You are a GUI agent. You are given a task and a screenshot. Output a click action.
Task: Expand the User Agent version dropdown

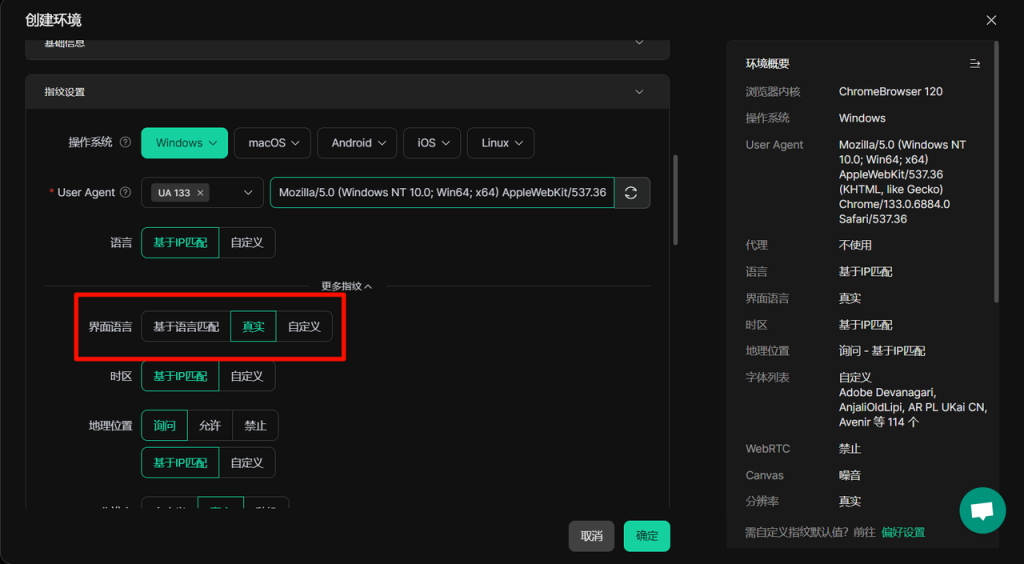coord(248,193)
